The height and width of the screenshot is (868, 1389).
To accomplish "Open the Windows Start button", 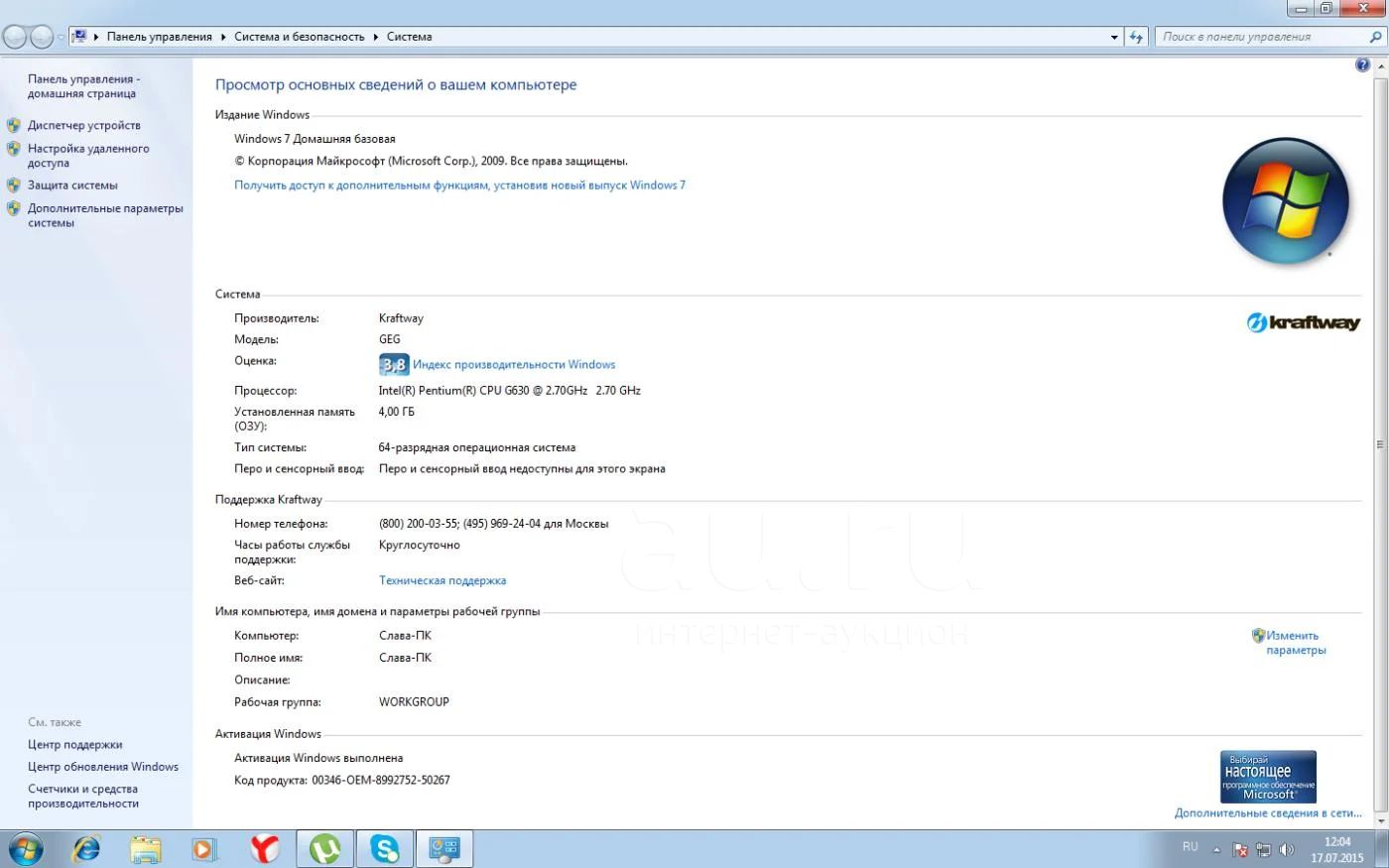I will tap(24, 849).
